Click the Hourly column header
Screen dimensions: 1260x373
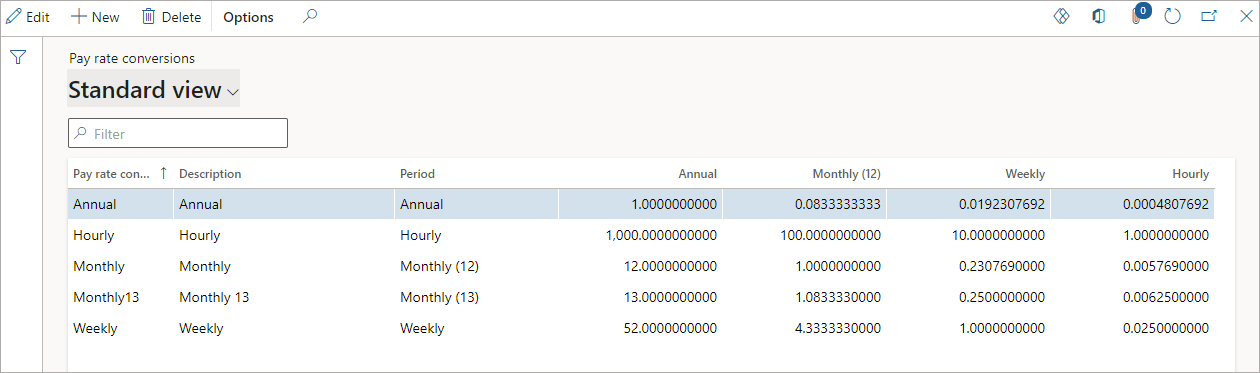click(x=1190, y=174)
